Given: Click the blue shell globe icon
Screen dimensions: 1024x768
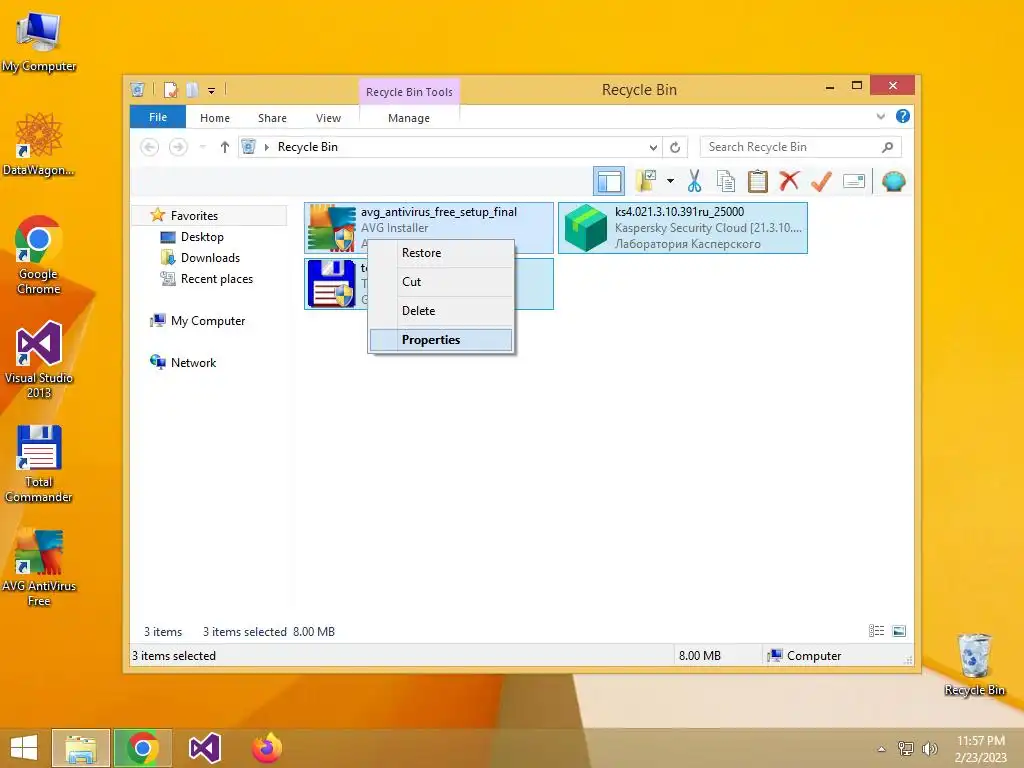Looking at the screenshot, I should click(x=893, y=181).
